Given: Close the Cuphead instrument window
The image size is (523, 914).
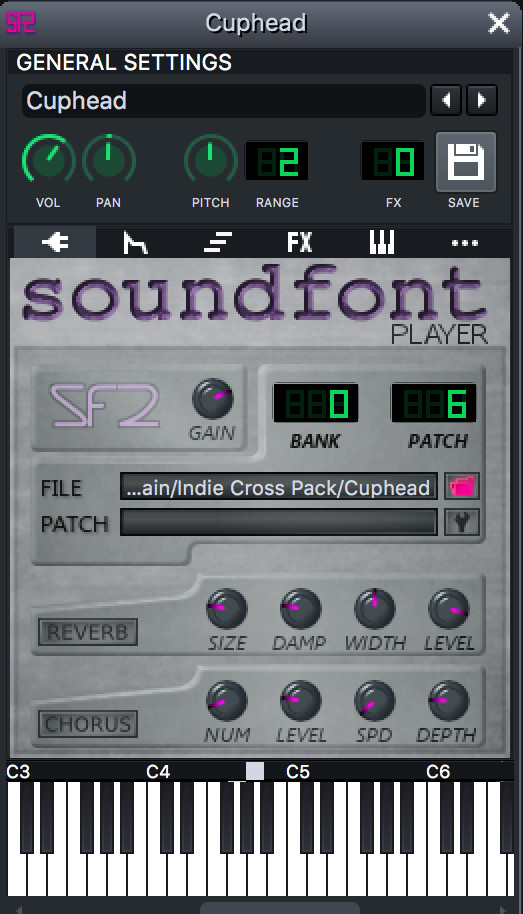Looking at the screenshot, I should pyautogui.click(x=499, y=23).
